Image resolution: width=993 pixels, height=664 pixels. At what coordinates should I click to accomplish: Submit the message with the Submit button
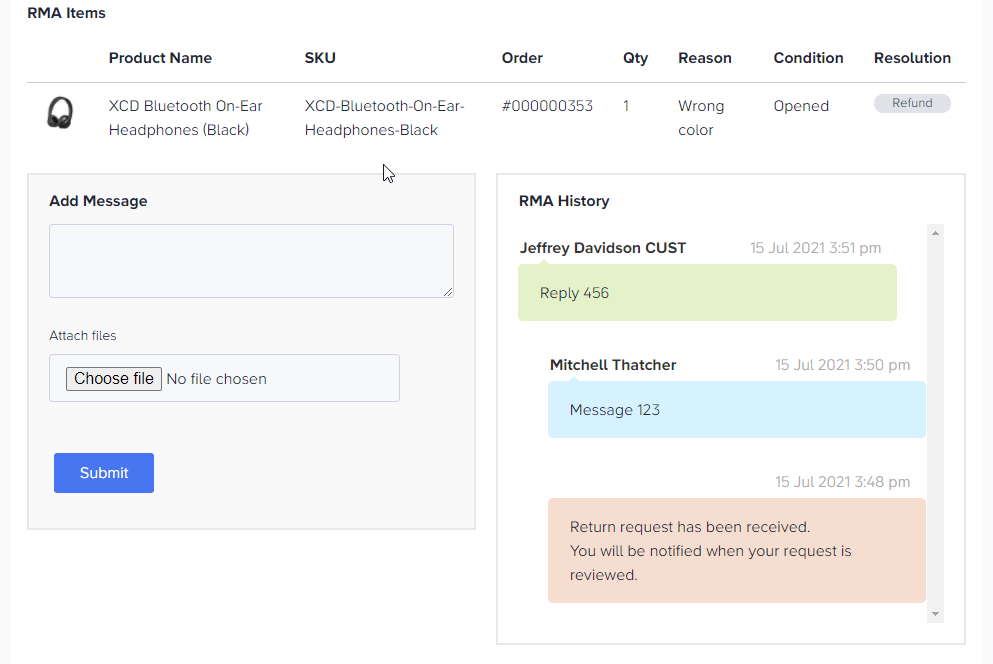point(104,473)
